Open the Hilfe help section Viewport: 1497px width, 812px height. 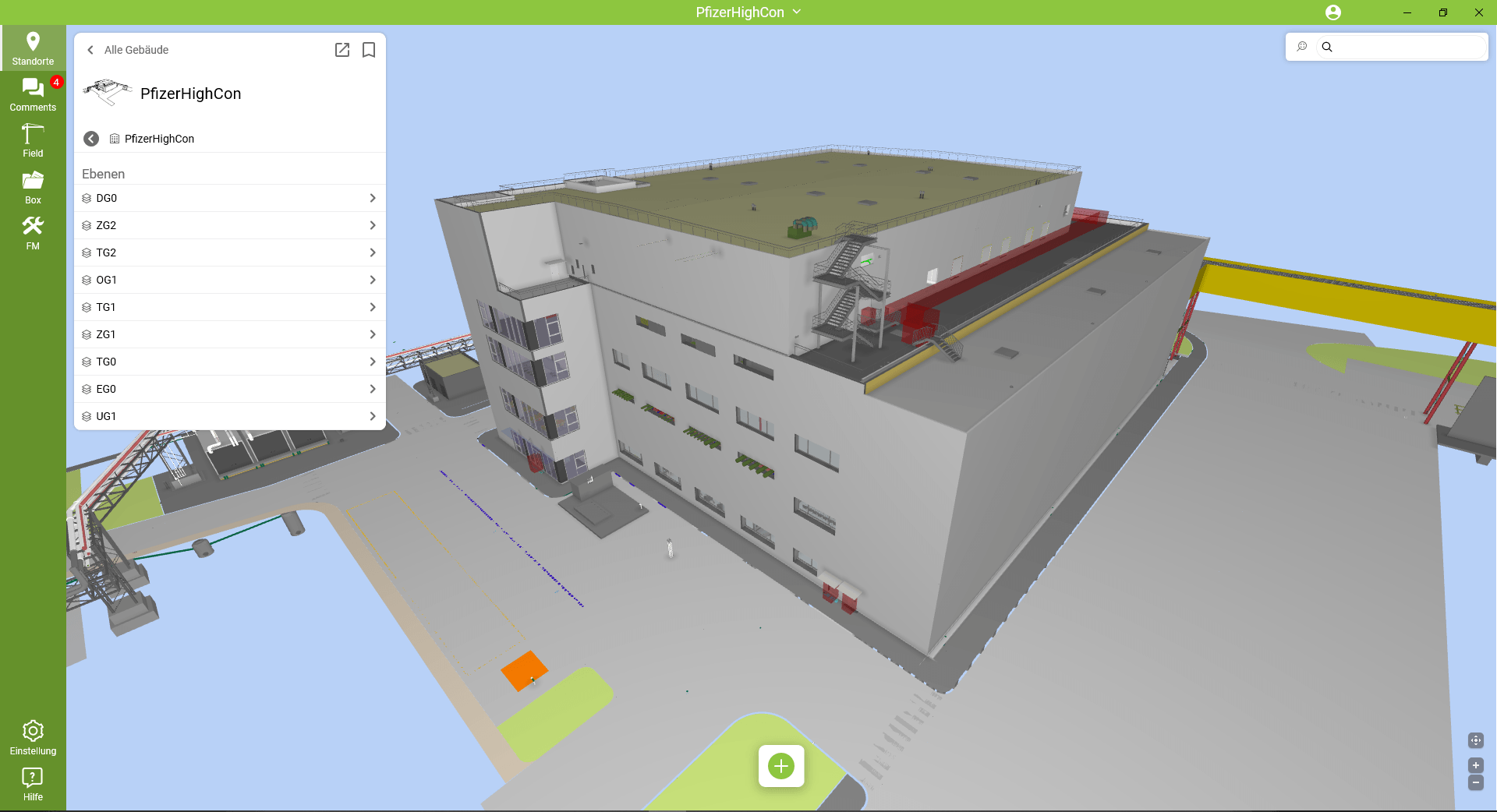click(x=33, y=782)
